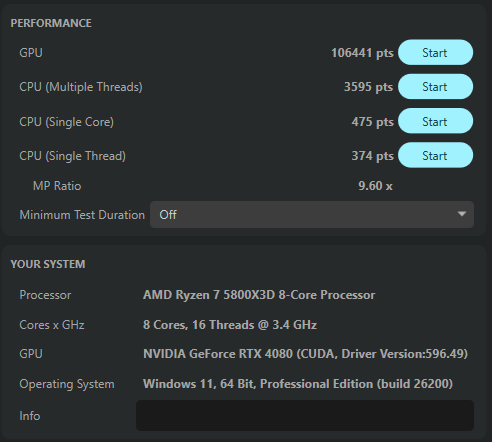Open the Minimum Test Duration dropdown
Viewport: 492px width, 442px height.
pyautogui.click(x=312, y=215)
